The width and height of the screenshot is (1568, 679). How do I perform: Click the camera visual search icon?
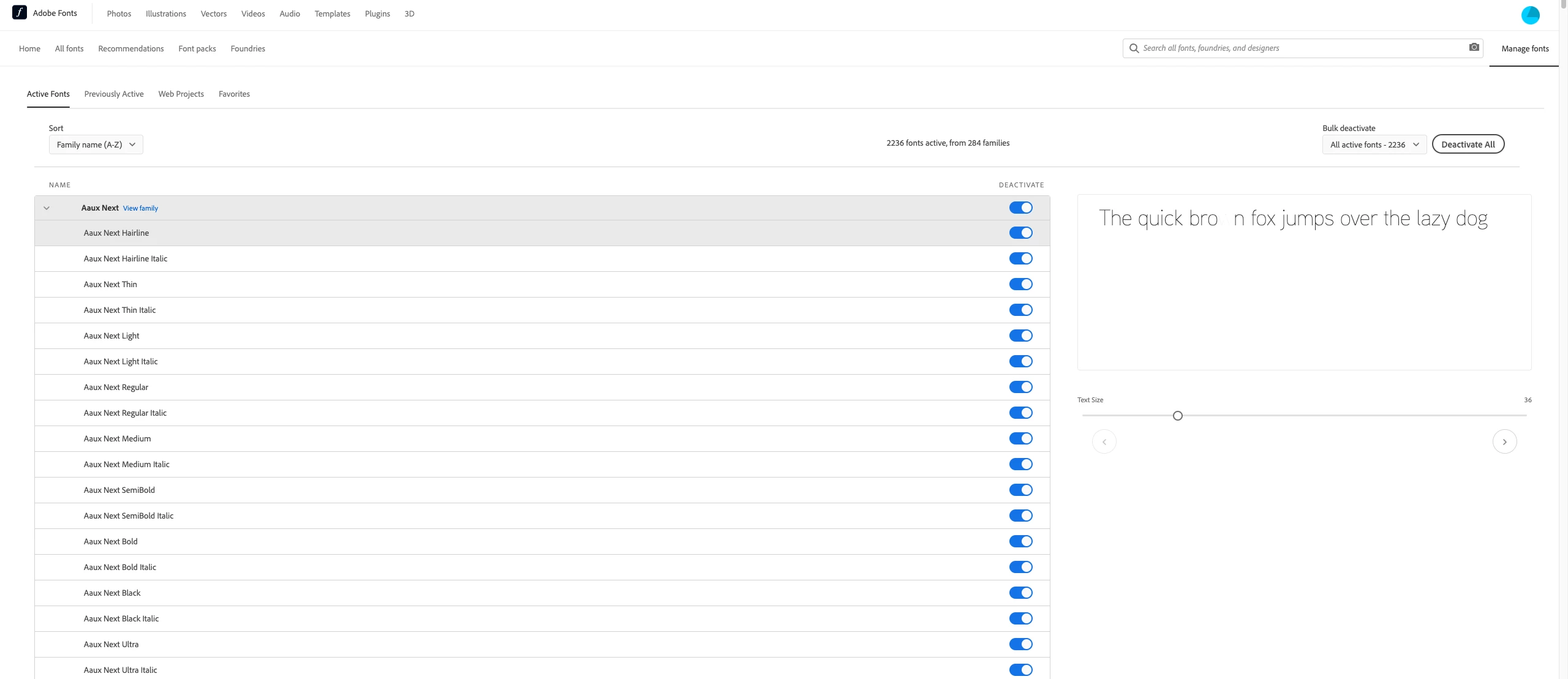[1474, 48]
